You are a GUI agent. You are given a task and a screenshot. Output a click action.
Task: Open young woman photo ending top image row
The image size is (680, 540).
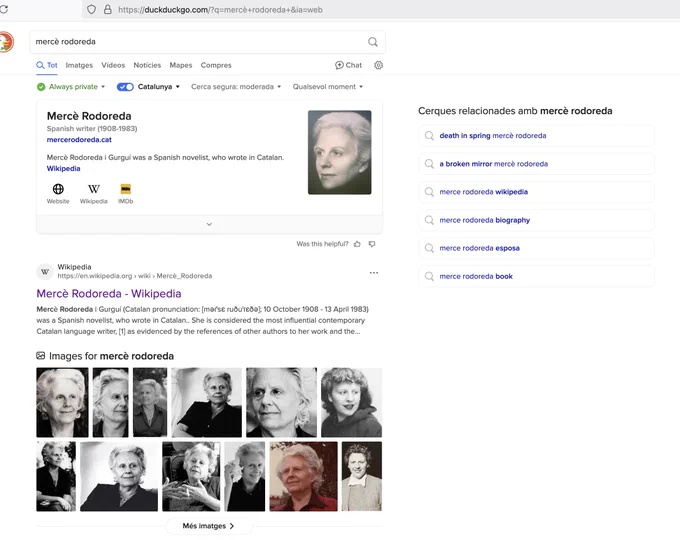coord(351,402)
